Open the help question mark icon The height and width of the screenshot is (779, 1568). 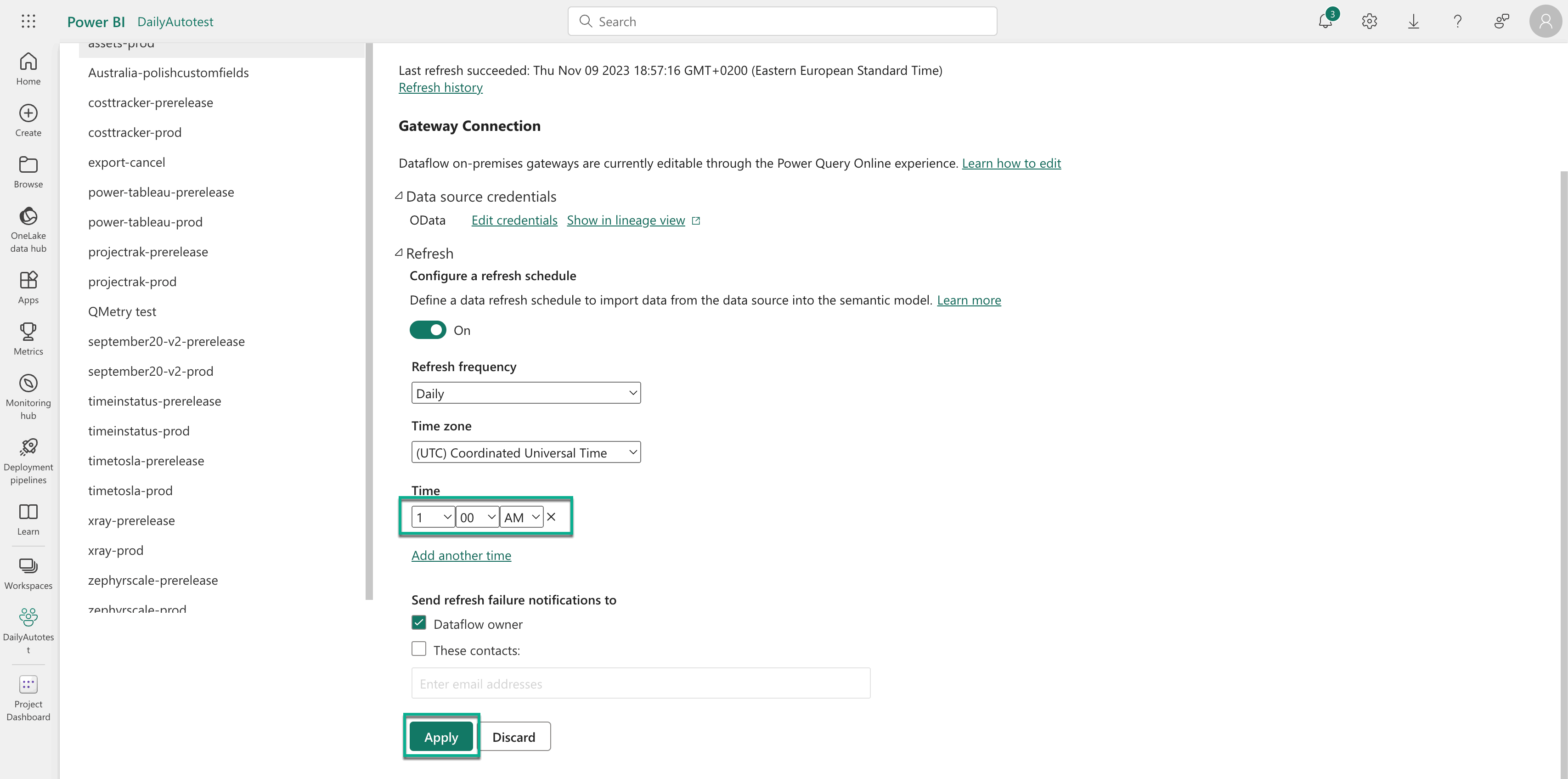[1457, 22]
